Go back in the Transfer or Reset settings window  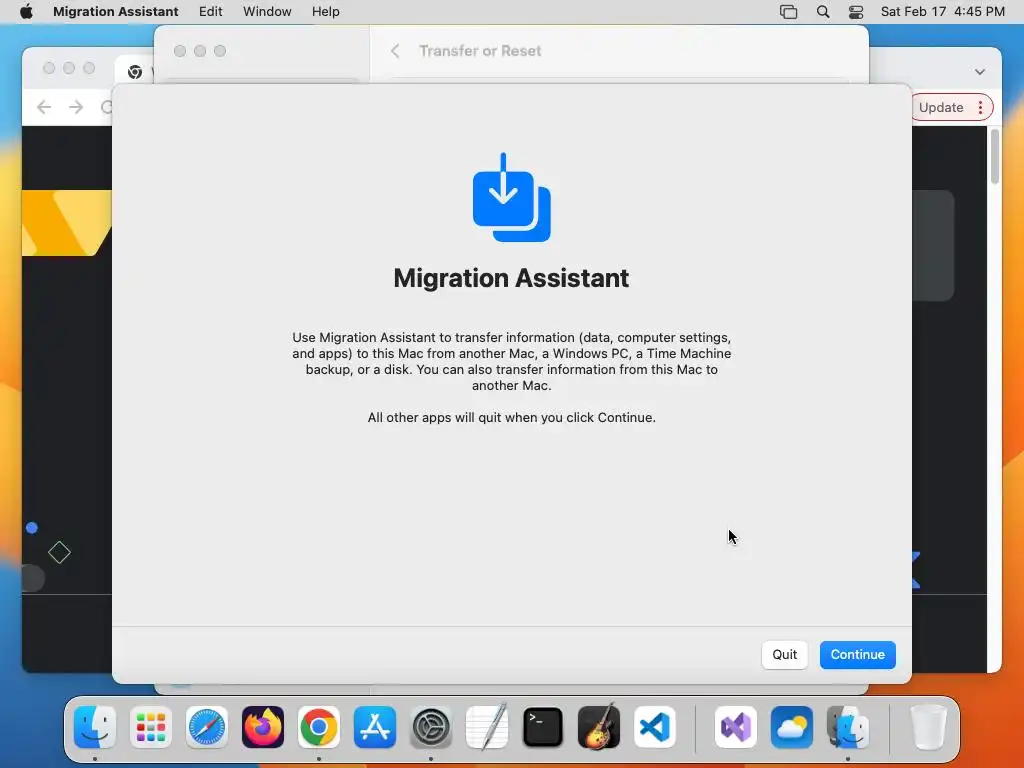pyautogui.click(x=395, y=51)
